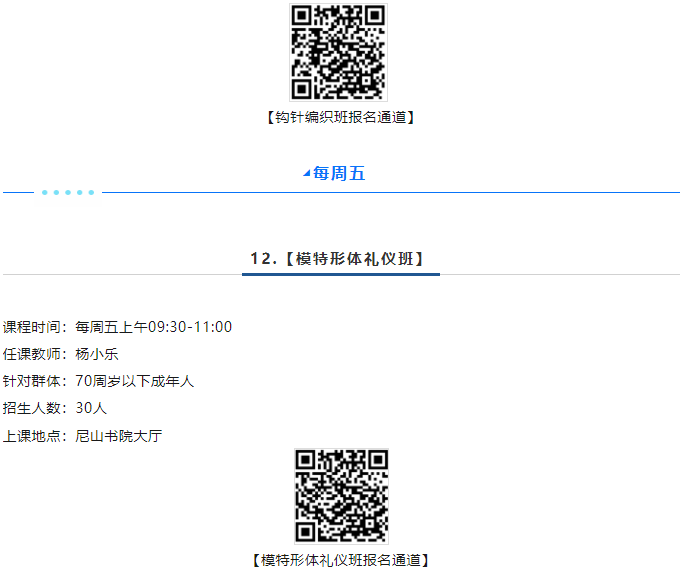Viewport: 683px width, 575px height.
Task: Select the 【钩针编织班报名通道】 caption
Action: [341, 117]
